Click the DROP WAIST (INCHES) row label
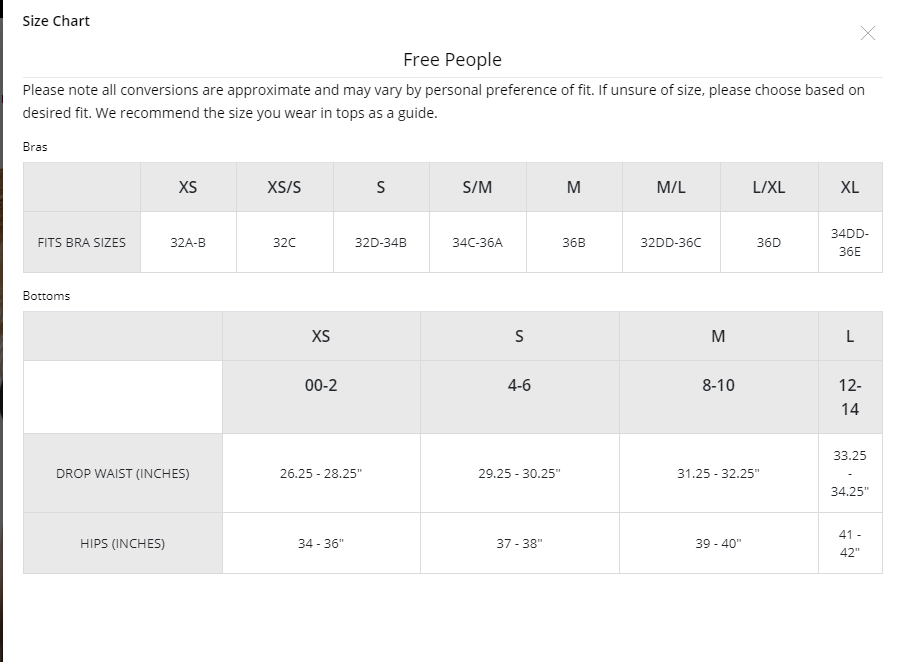Screen dimensions: 900x662 tap(122, 473)
